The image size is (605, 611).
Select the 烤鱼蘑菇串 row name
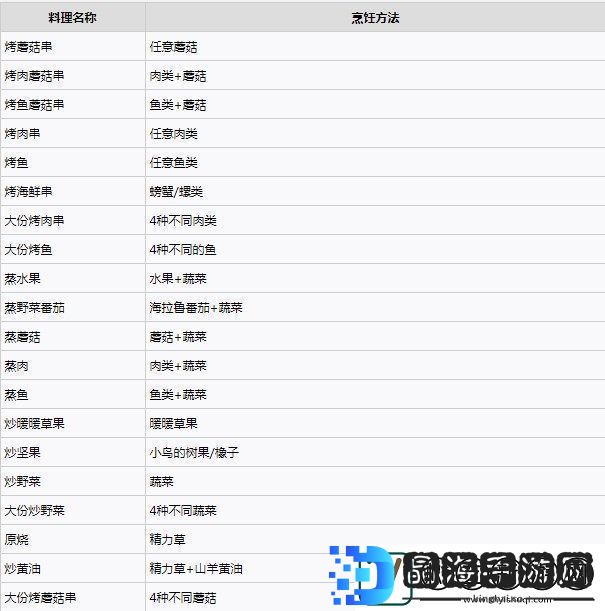pyautogui.click(x=34, y=105)
